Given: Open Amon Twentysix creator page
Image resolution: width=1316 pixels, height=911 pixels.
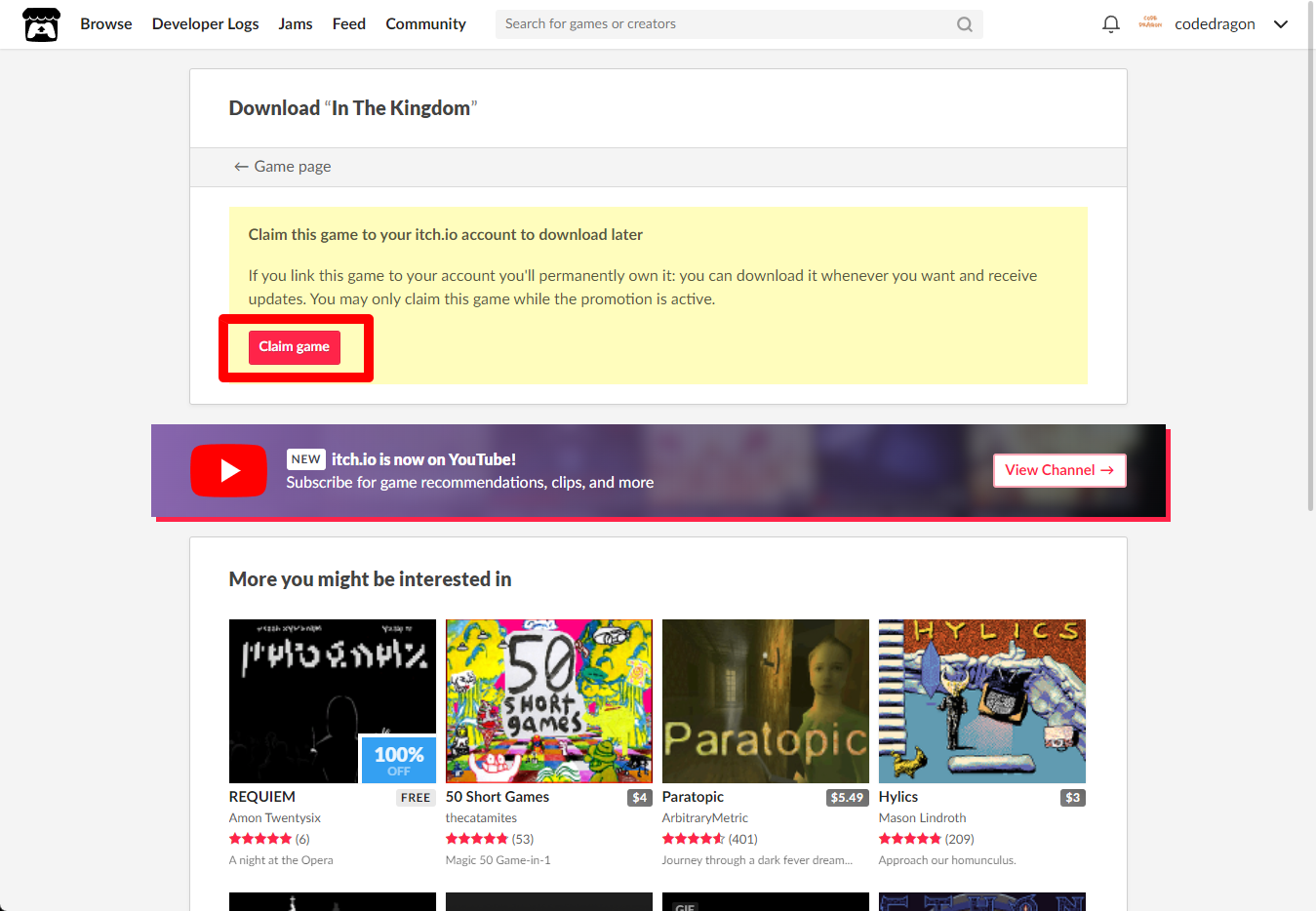Looking at the screenshot, I should 275,818.
